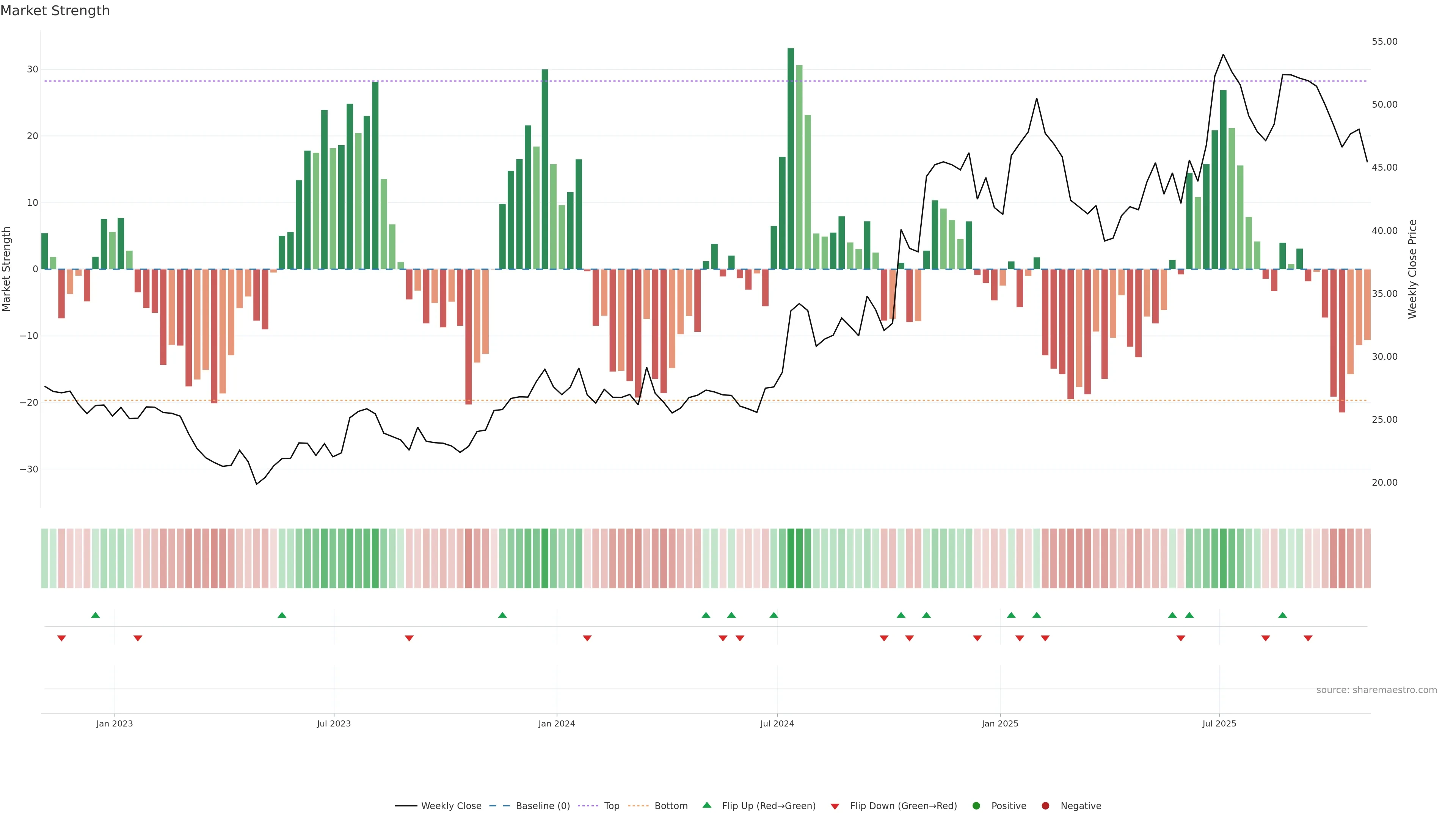Click the source: sharemaestro.com text
Viewport: 1456px width, 819px height.
pyautogui.click(x=1376, y=690)
